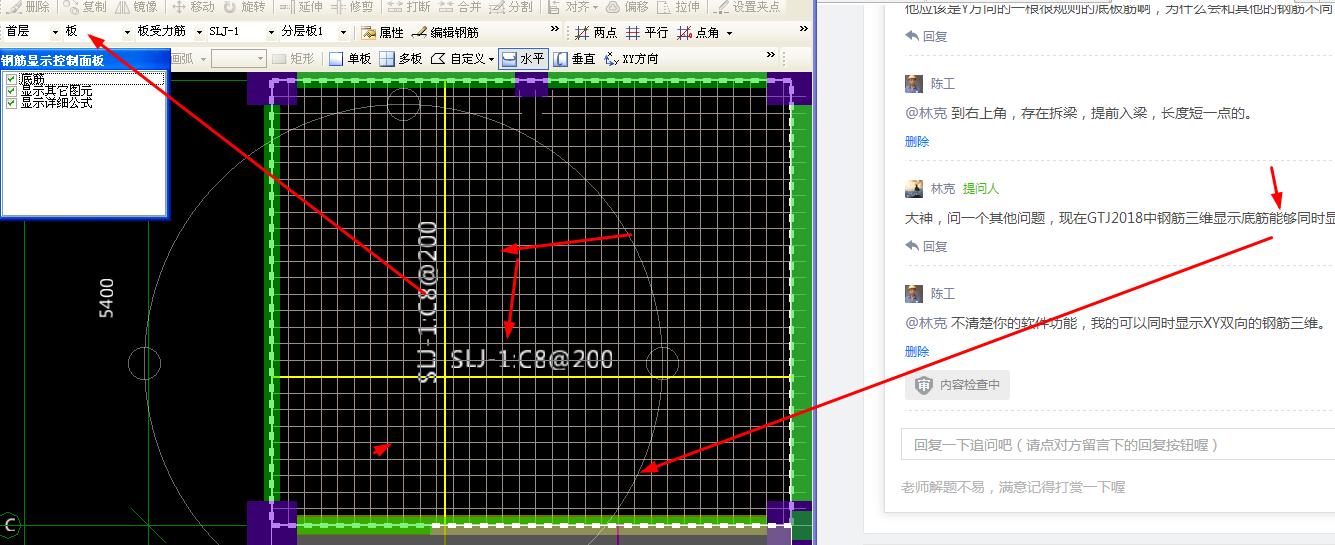1335x545 pixels.
Task: Expand overflow chevron after 编辑钢筋
Action: pyautogui.click(x=555, y=30)
